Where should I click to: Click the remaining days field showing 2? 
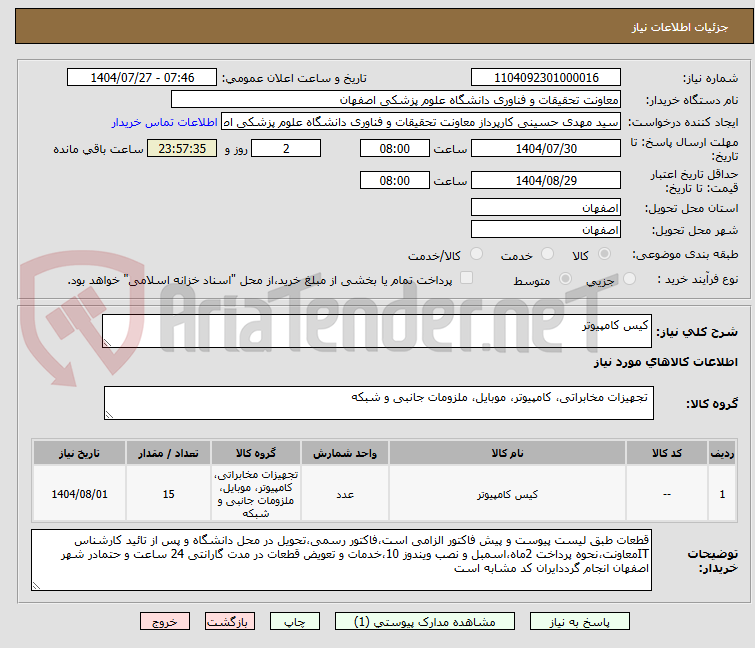click(x=286, y=148)
